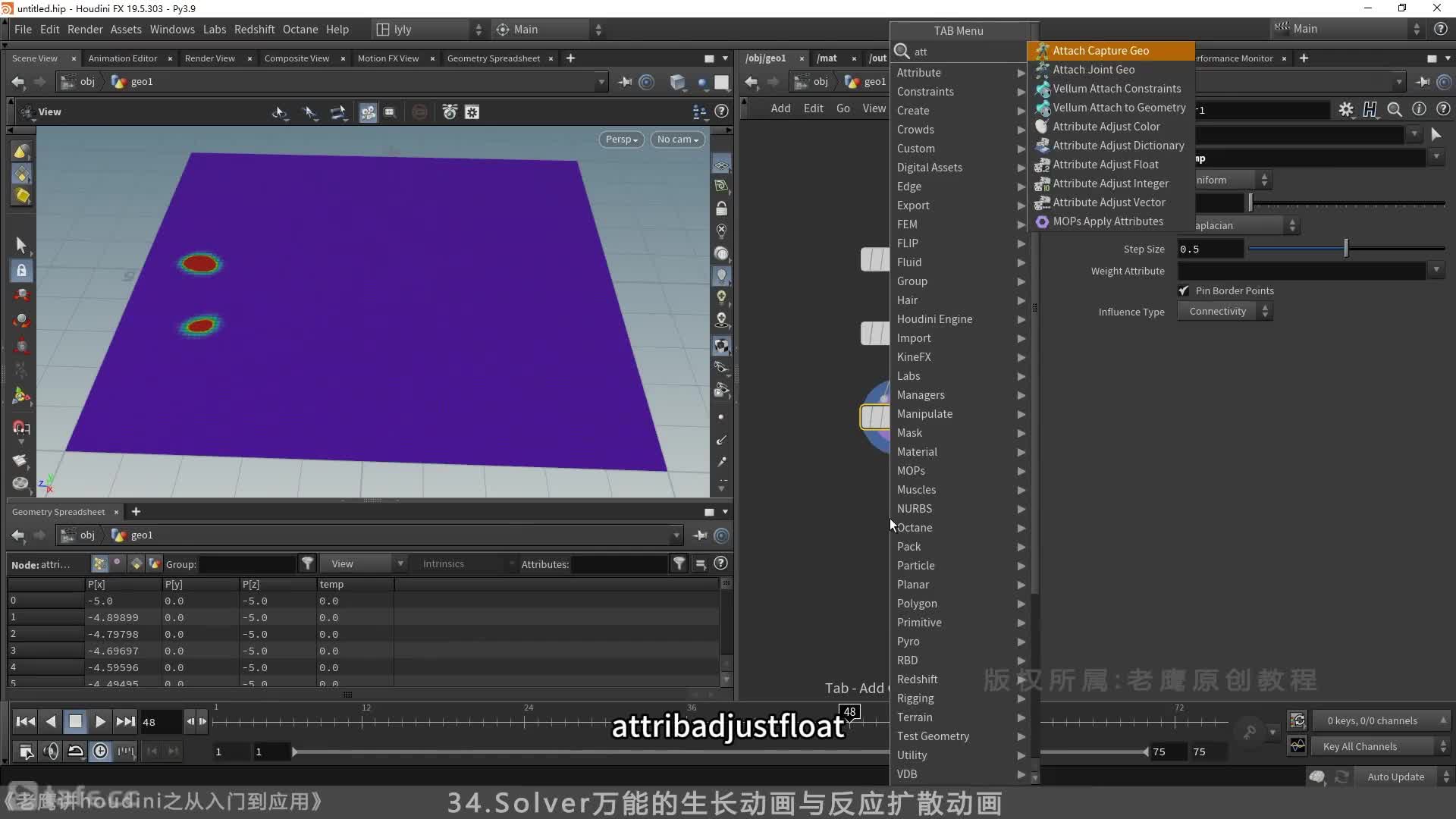
Task: Click the P[x] column header
Action: pos(123,585)
